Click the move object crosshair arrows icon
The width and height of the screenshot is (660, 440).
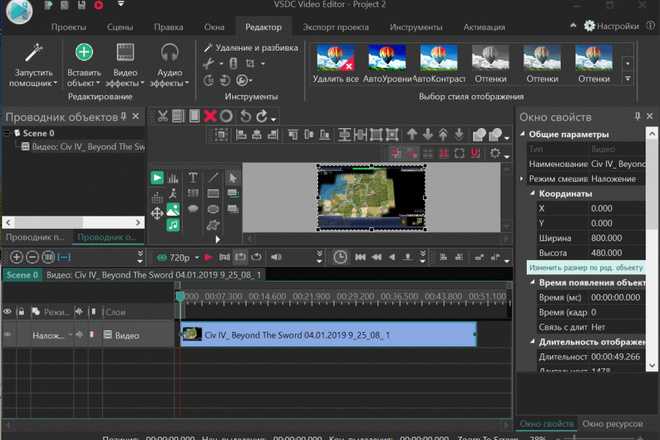pos(157,213)
